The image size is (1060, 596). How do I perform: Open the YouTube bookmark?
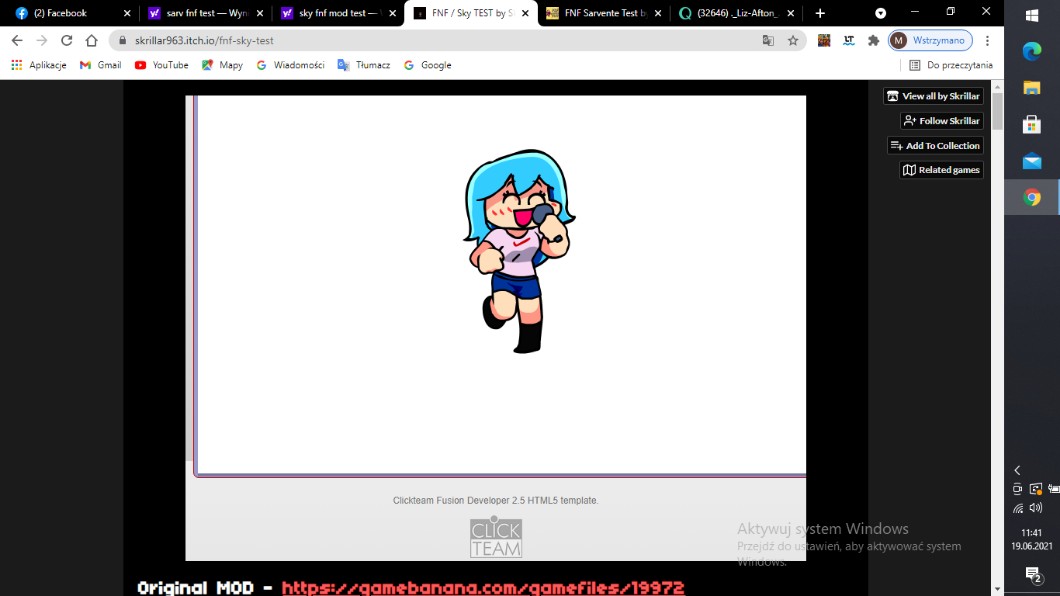[x=161, y=65]
